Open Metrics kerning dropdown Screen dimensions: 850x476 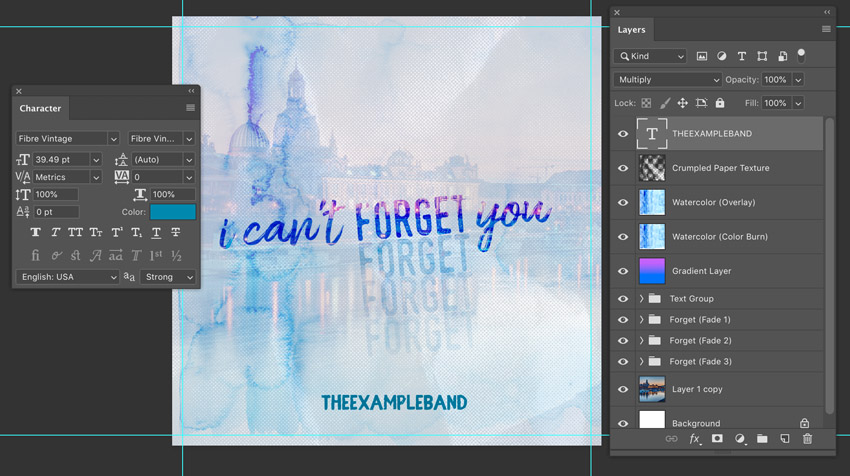(96, 177)
